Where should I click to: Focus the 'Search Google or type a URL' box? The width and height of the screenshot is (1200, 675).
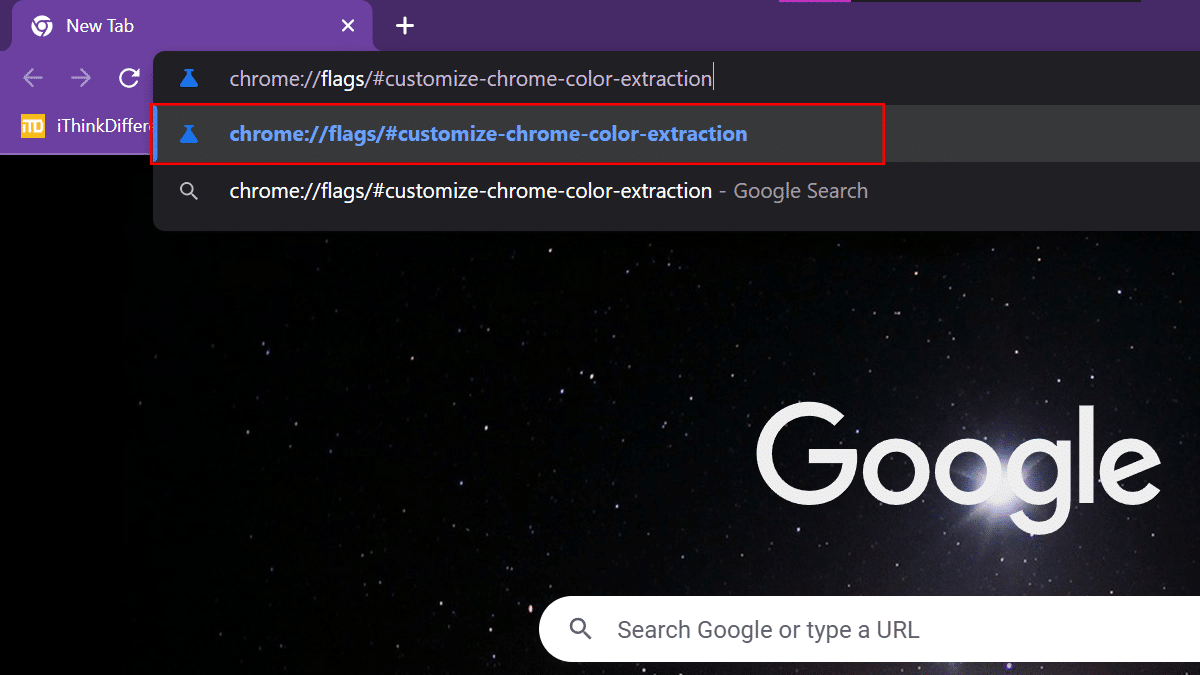pyautogui.click(x=800, y=630)
